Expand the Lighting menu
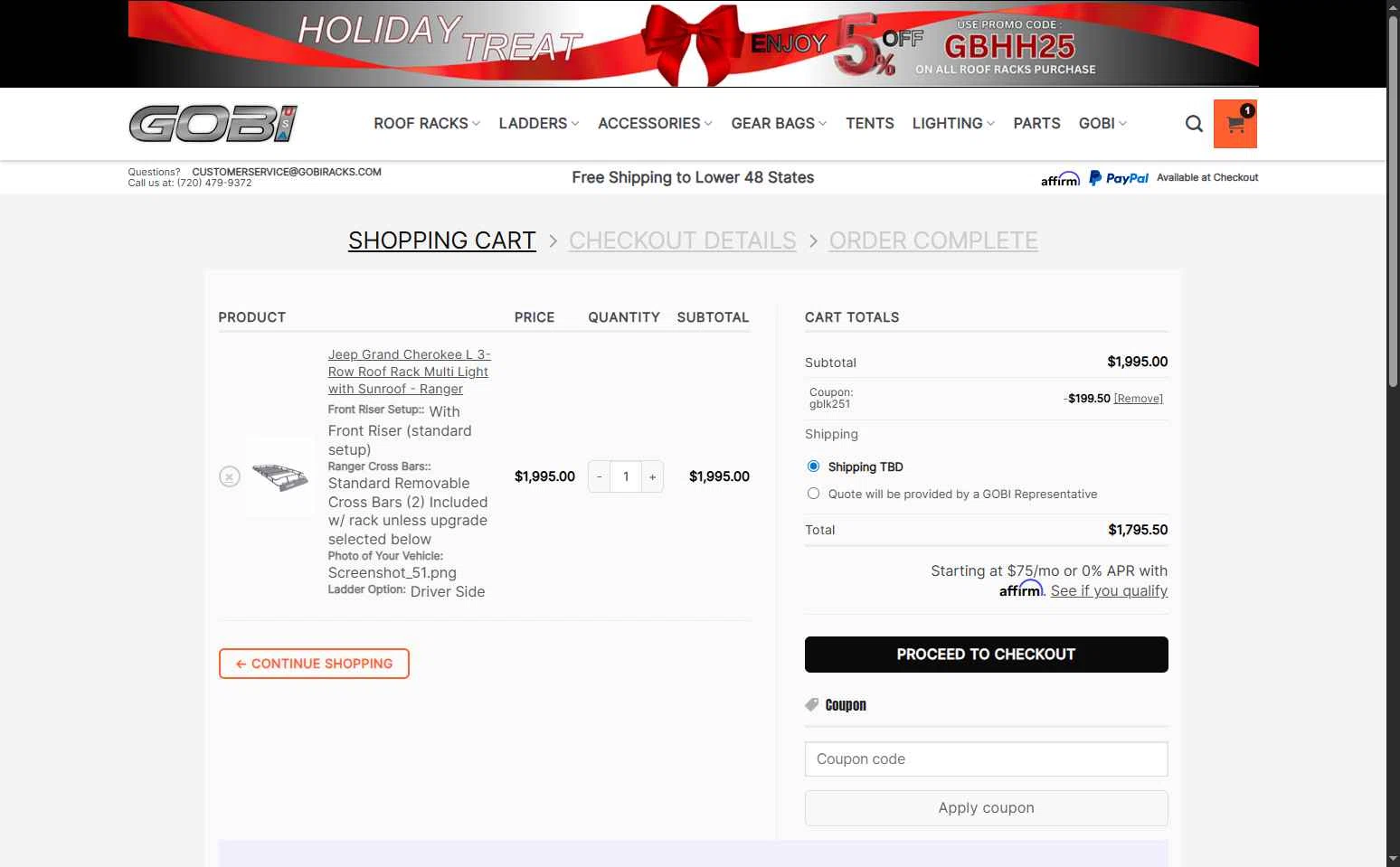 (953, 124)
